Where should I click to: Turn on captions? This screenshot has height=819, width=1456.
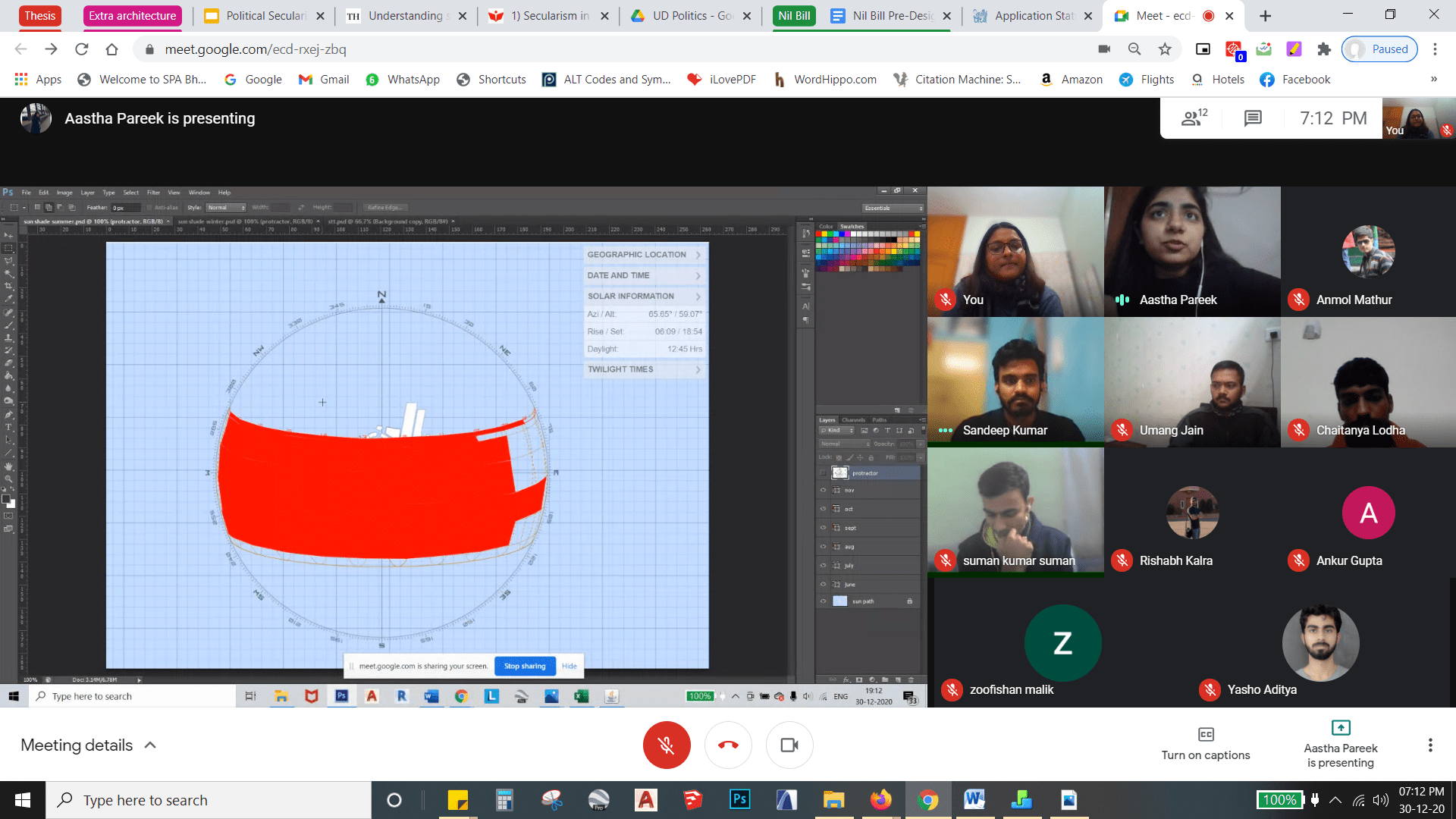tap(1205, 743)
